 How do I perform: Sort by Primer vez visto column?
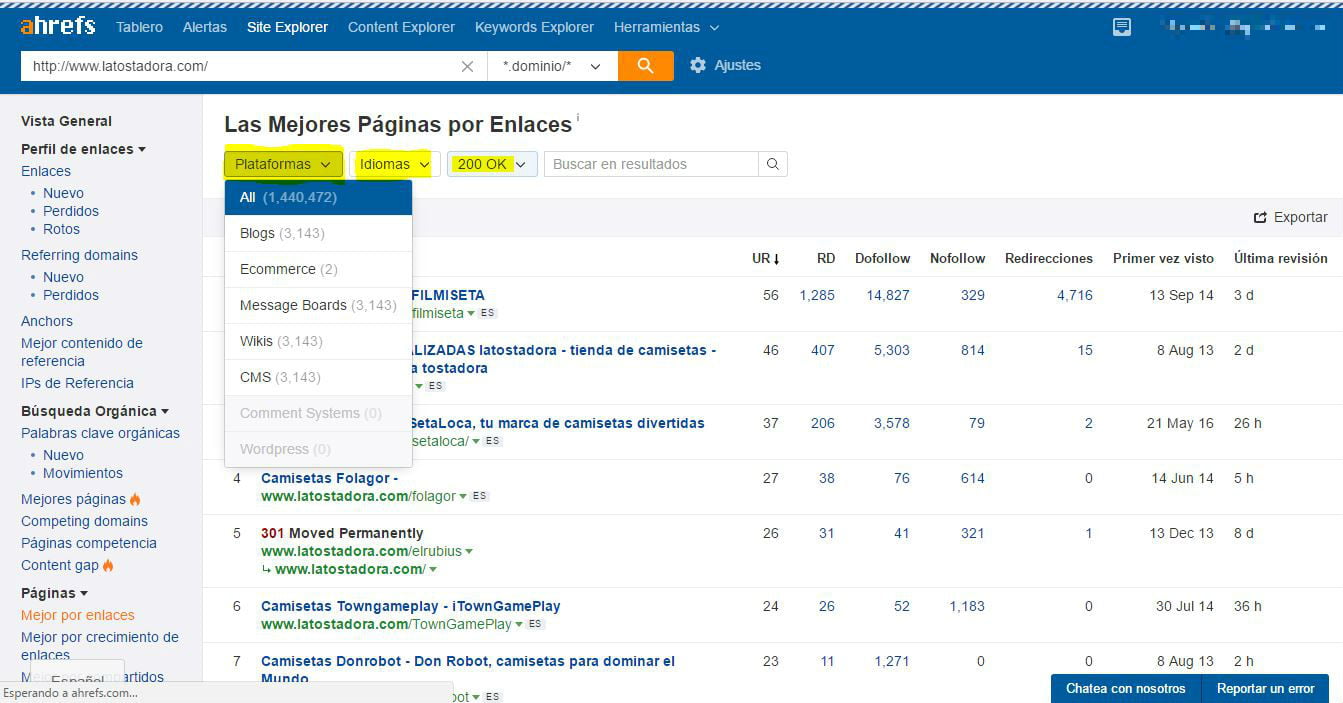[1163, 258]
